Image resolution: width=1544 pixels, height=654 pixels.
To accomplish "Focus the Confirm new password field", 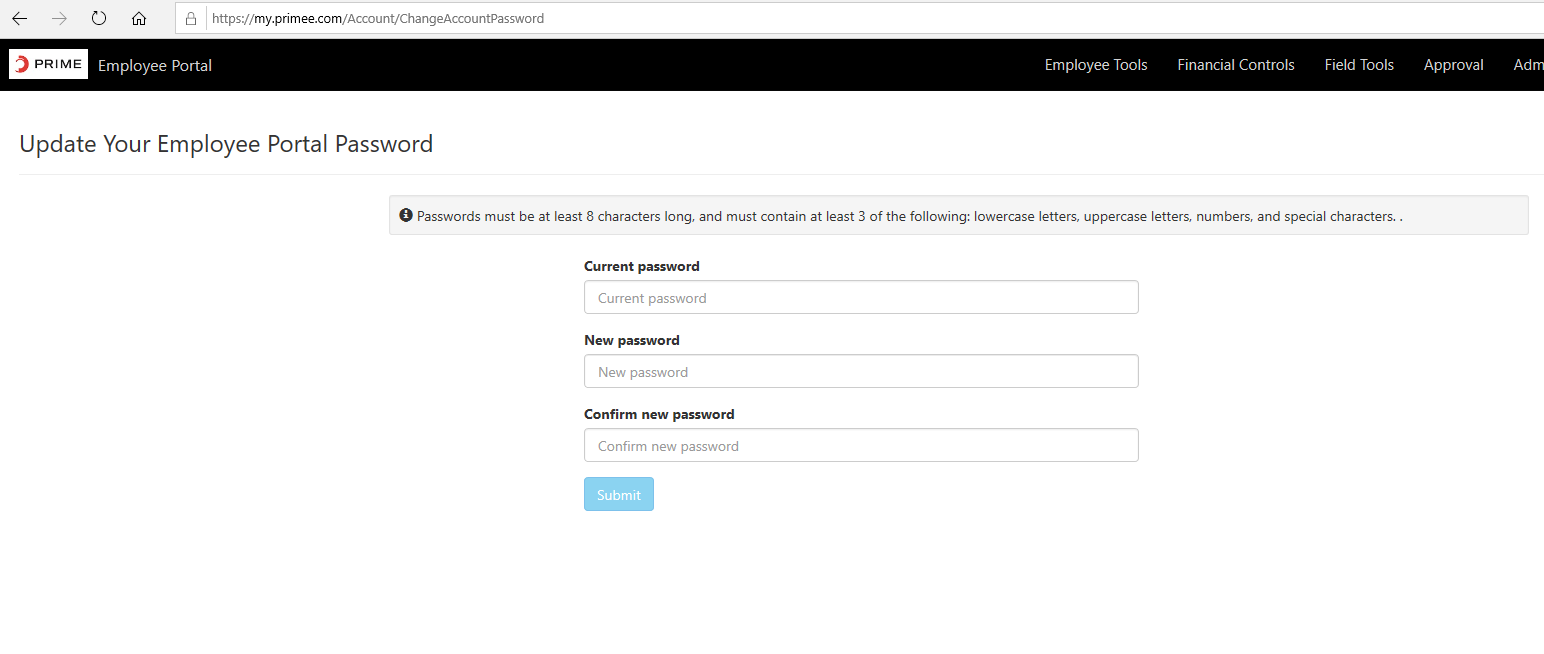I will pyautogui.click(x=860, y=446).
